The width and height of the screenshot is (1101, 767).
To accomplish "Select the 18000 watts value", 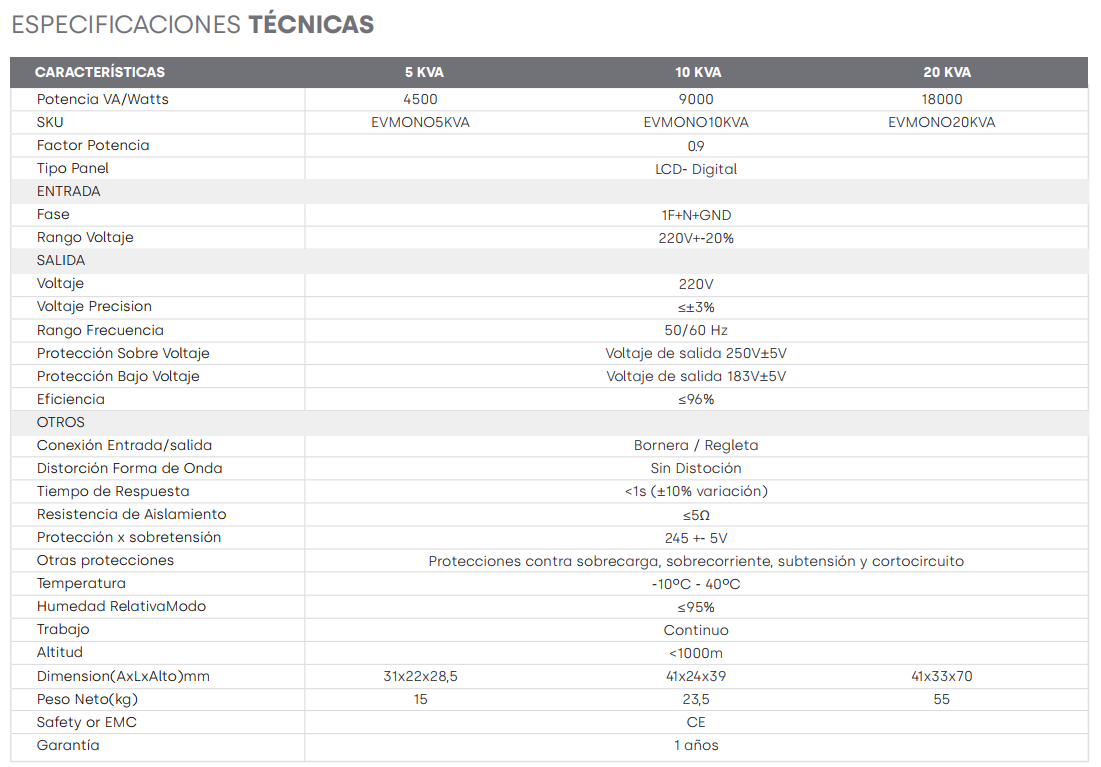I will click(x=942, y=100).
